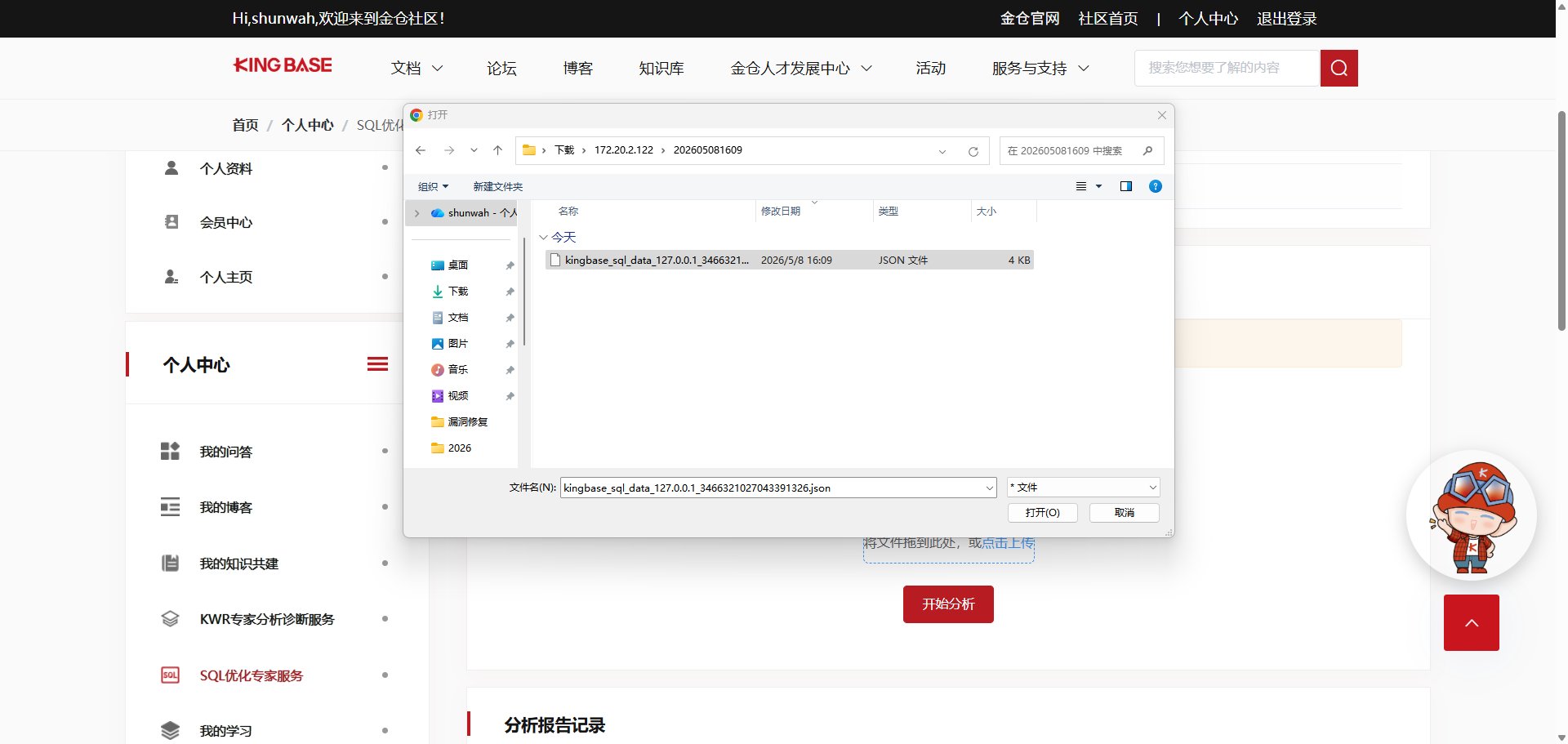Click the 退出登录 link
This screenshot has width=1568, height=744.
(x=1287, y=19)
